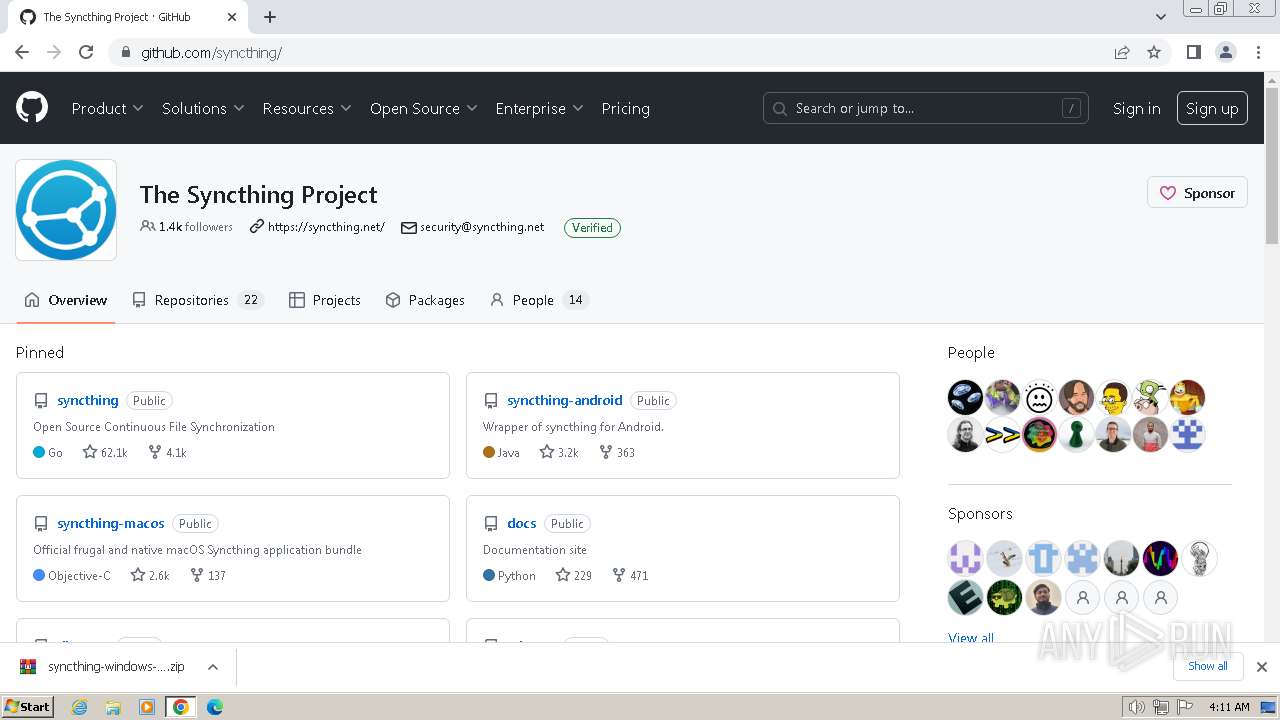Click View all sponsors link
Screen dimensions: 1280x720
point(971,637)
